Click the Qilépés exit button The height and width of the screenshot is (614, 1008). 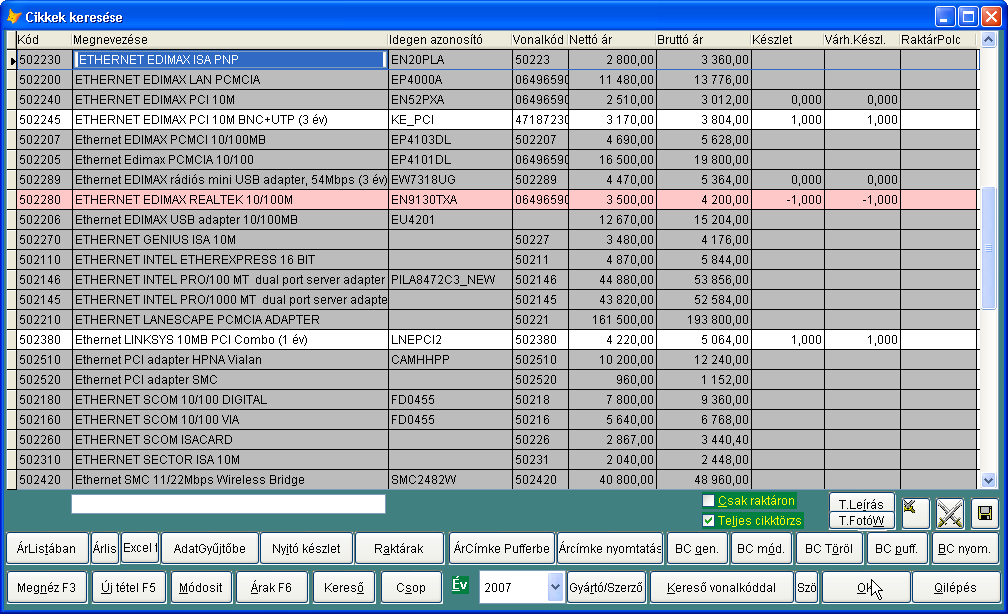coord(955,587)
